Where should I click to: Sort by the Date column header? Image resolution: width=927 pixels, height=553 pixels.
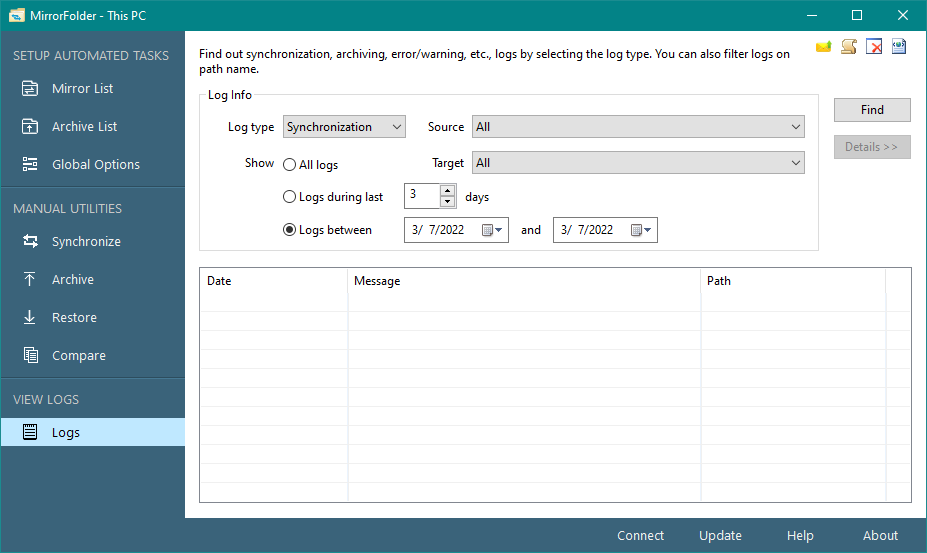point(274,281)
